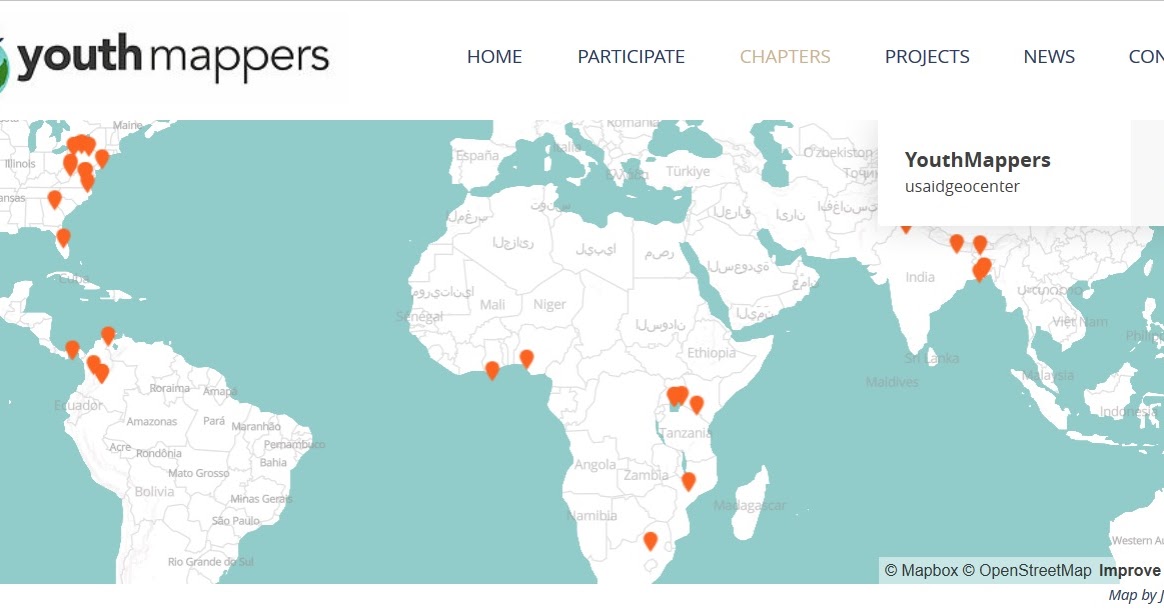
Task: Open the marker on Ghana's coast
Action: [x=491, y=370]
